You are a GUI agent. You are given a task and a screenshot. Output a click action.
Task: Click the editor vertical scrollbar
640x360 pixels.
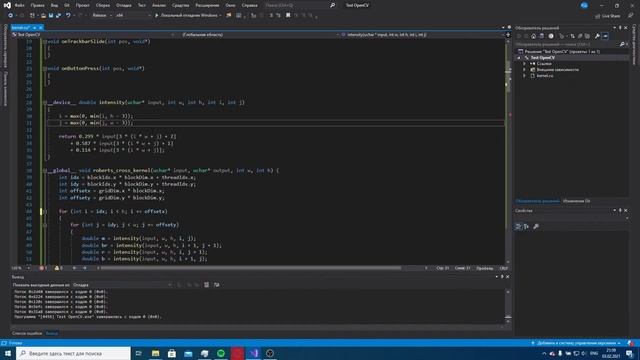tap(508, 151)
